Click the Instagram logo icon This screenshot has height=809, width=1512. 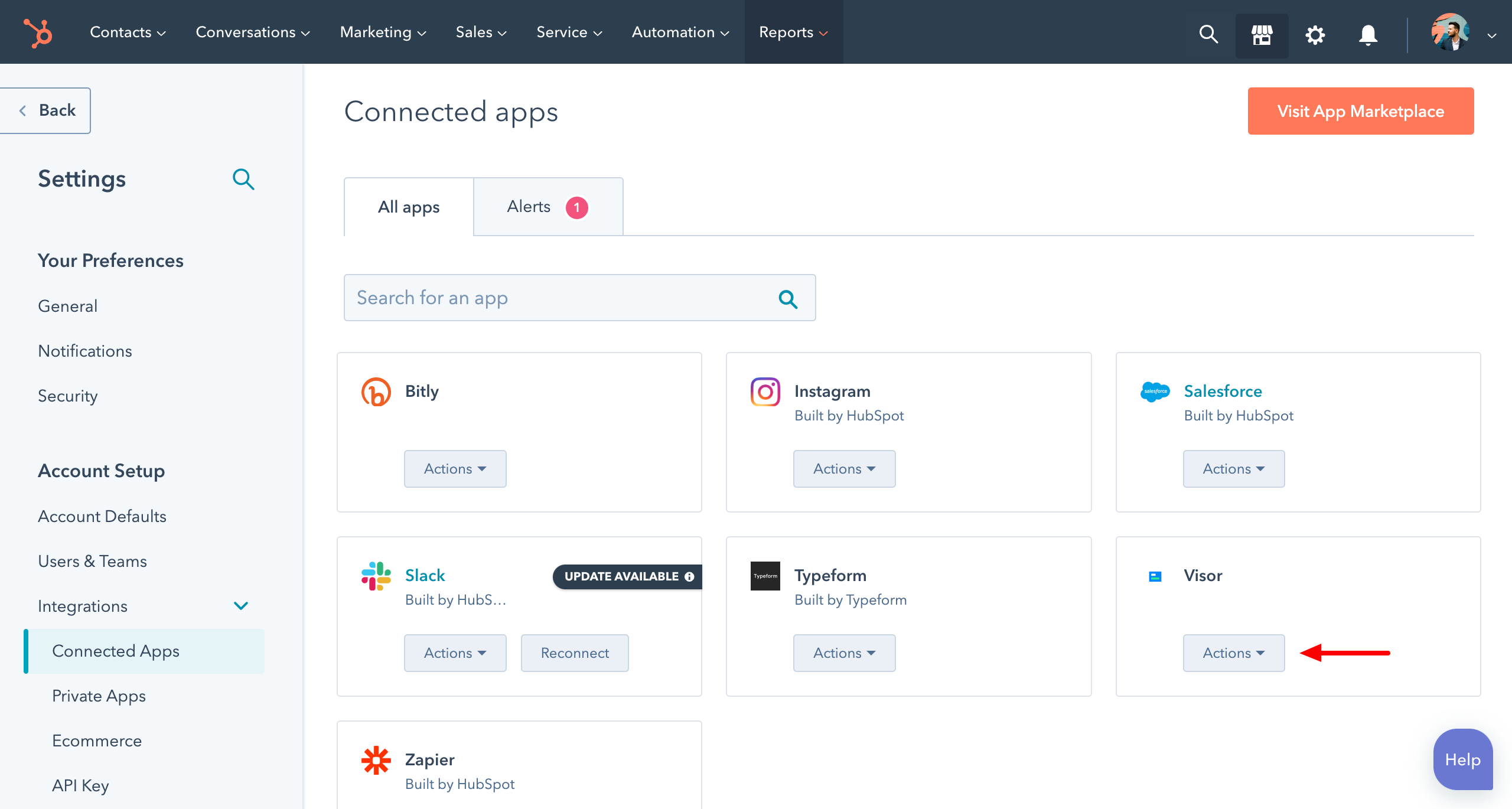[x=765, y=392]
